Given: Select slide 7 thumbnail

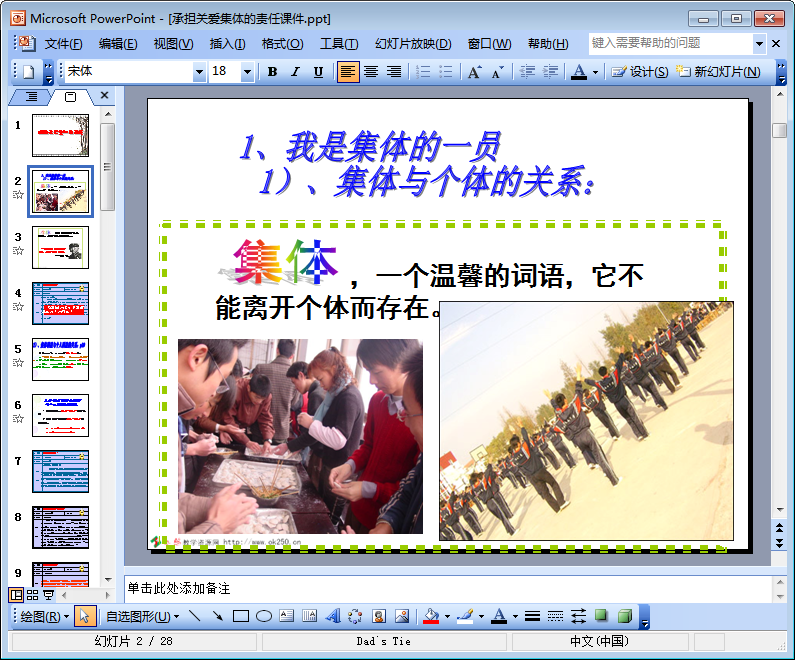Looking at the screenshot, I should [x=60, y=471].
